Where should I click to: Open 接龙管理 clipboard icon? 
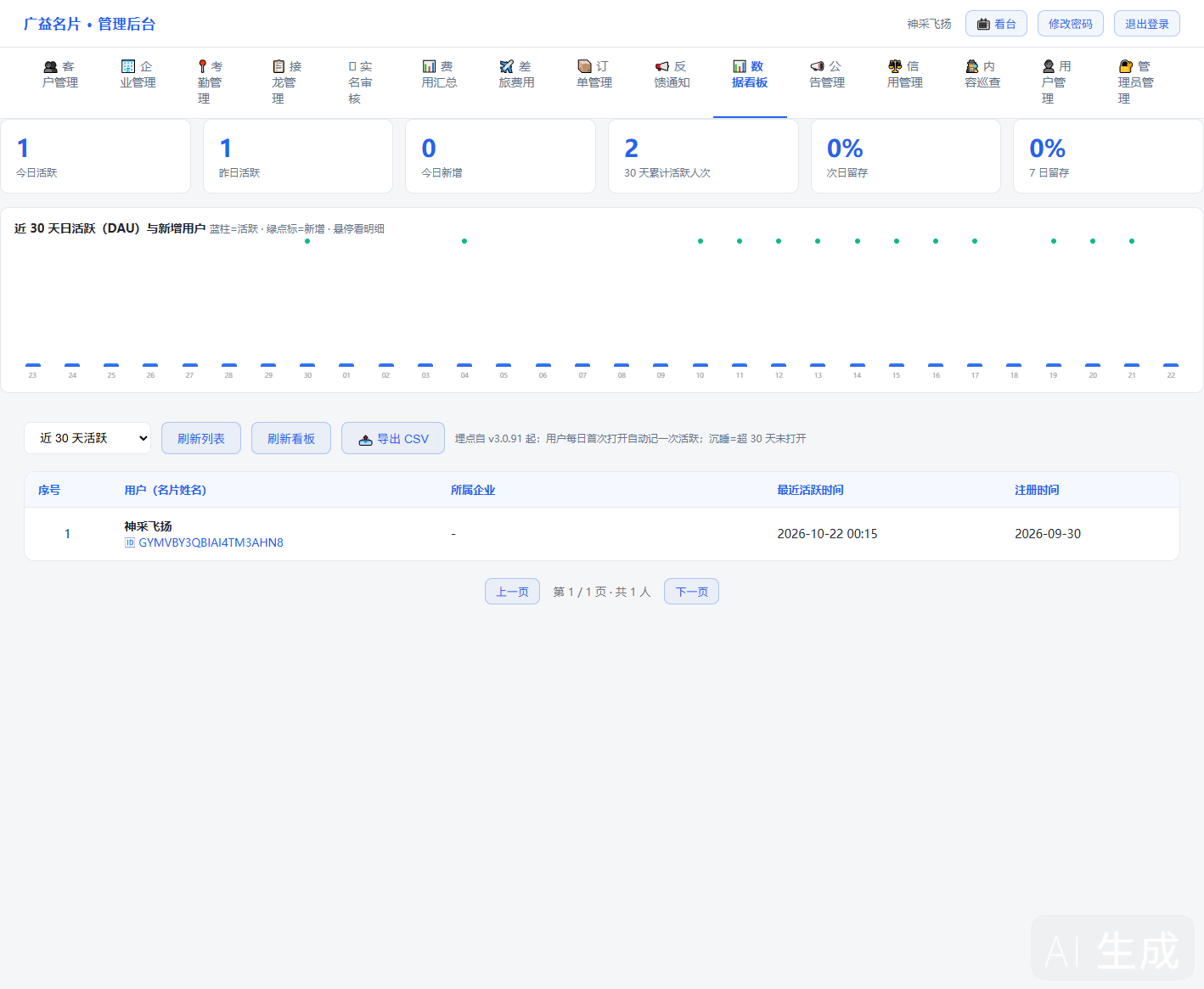[278, 66]
